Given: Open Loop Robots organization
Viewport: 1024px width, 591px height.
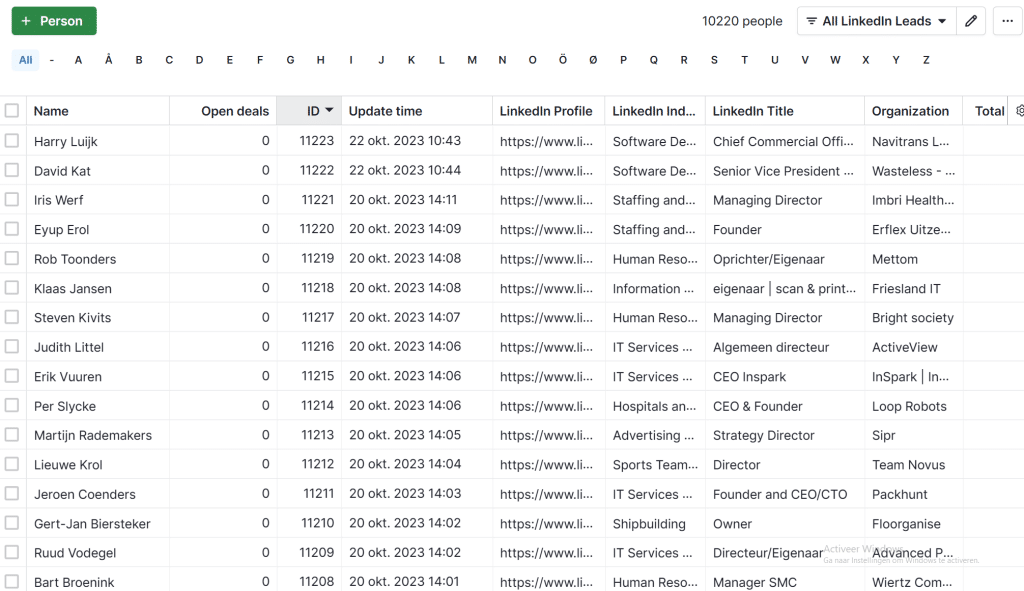Looking at the screenshot, I should coord(909,406).
